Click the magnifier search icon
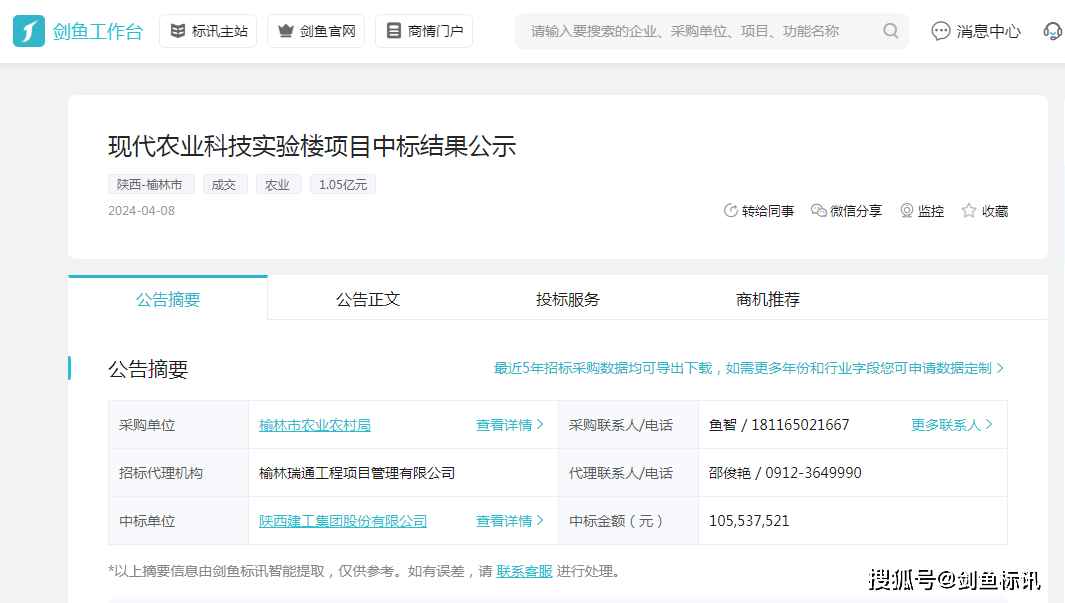This screenshot has width=1065, height=603. [890, 31]
